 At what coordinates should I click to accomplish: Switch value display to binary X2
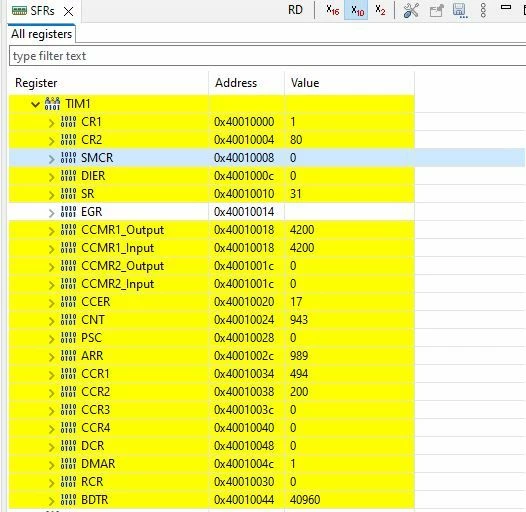pos(380,10)
